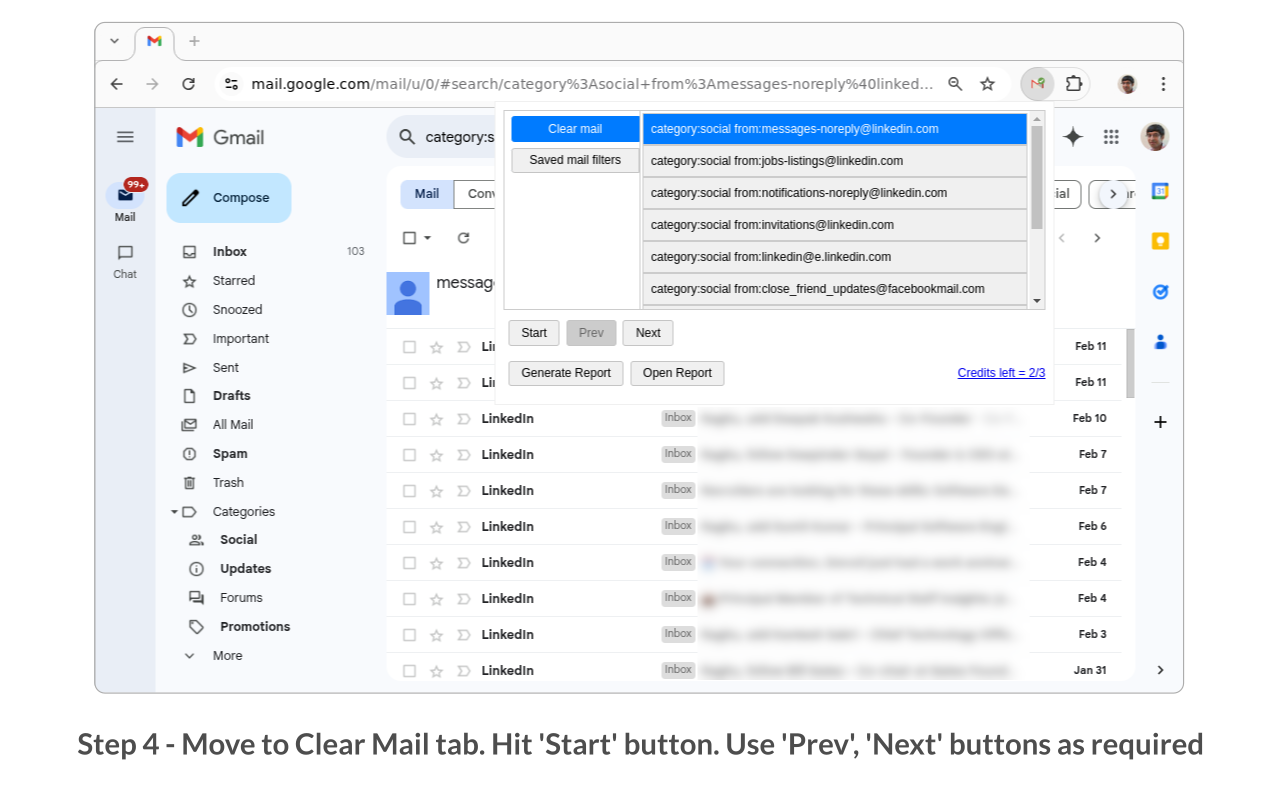Select the Mail filter chip
1280x800 pixels.
pyautogui.click(x=427, y=194)
